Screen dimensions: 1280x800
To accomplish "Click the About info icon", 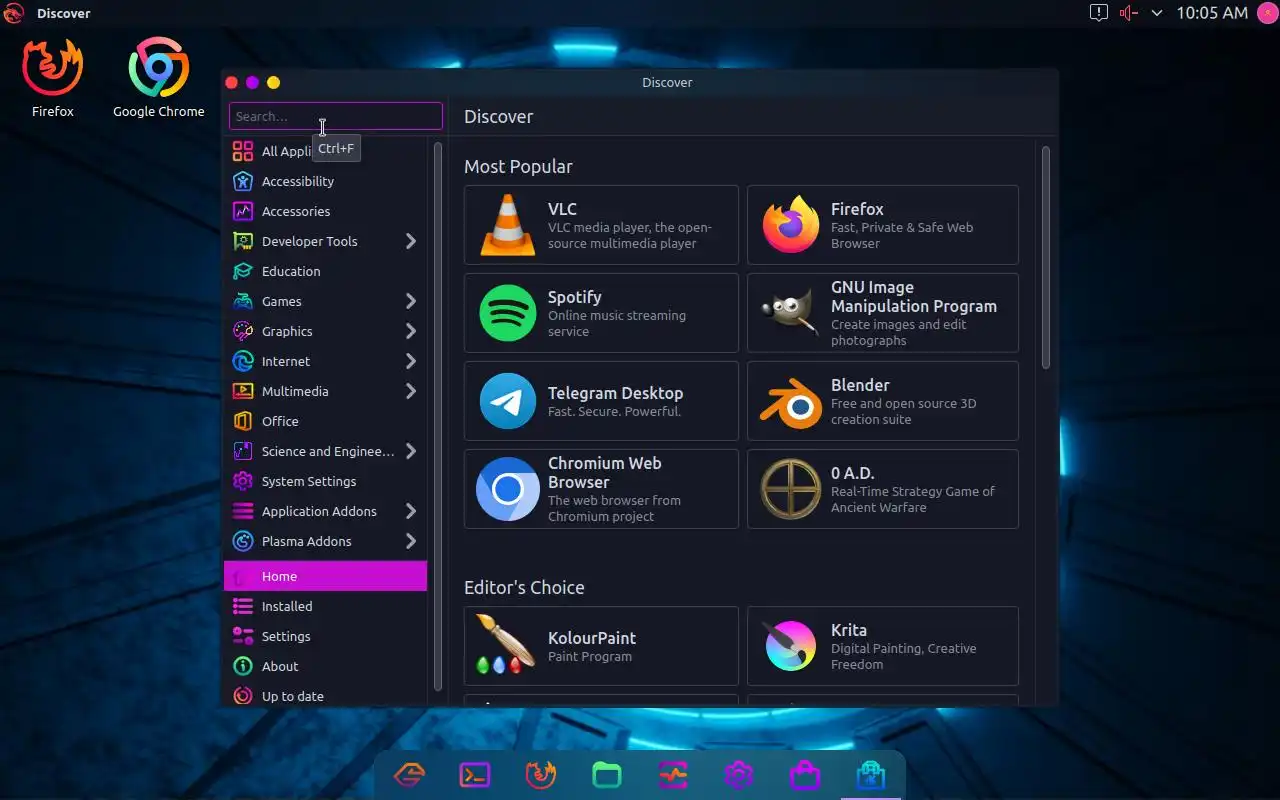I will click(x=243, y=666).
